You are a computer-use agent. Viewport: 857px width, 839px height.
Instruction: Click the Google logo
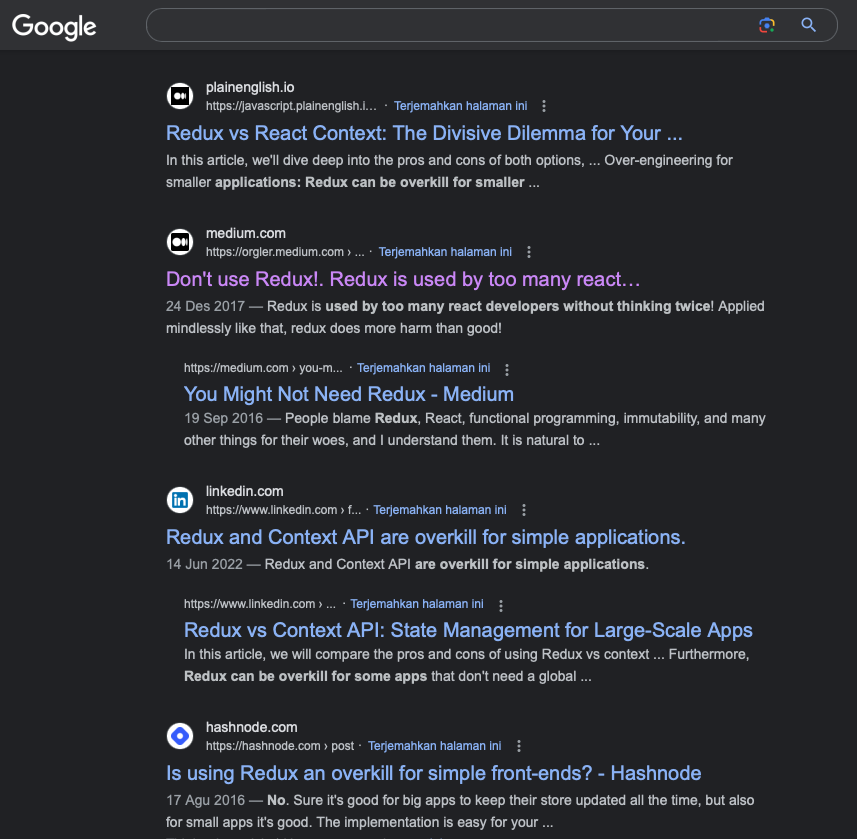(54, 26)
